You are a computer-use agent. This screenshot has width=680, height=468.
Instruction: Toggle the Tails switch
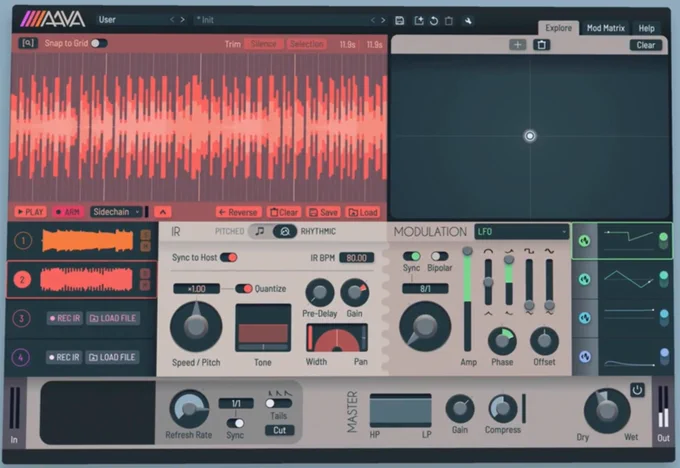click(278, 403)
